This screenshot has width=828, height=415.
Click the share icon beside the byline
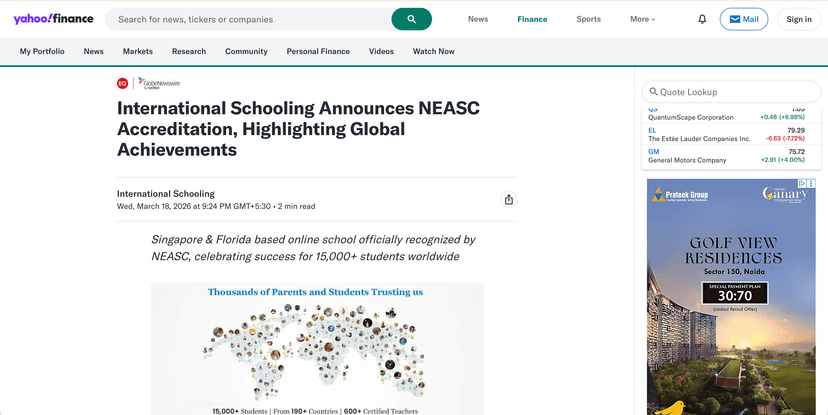(x=508, y=200)
